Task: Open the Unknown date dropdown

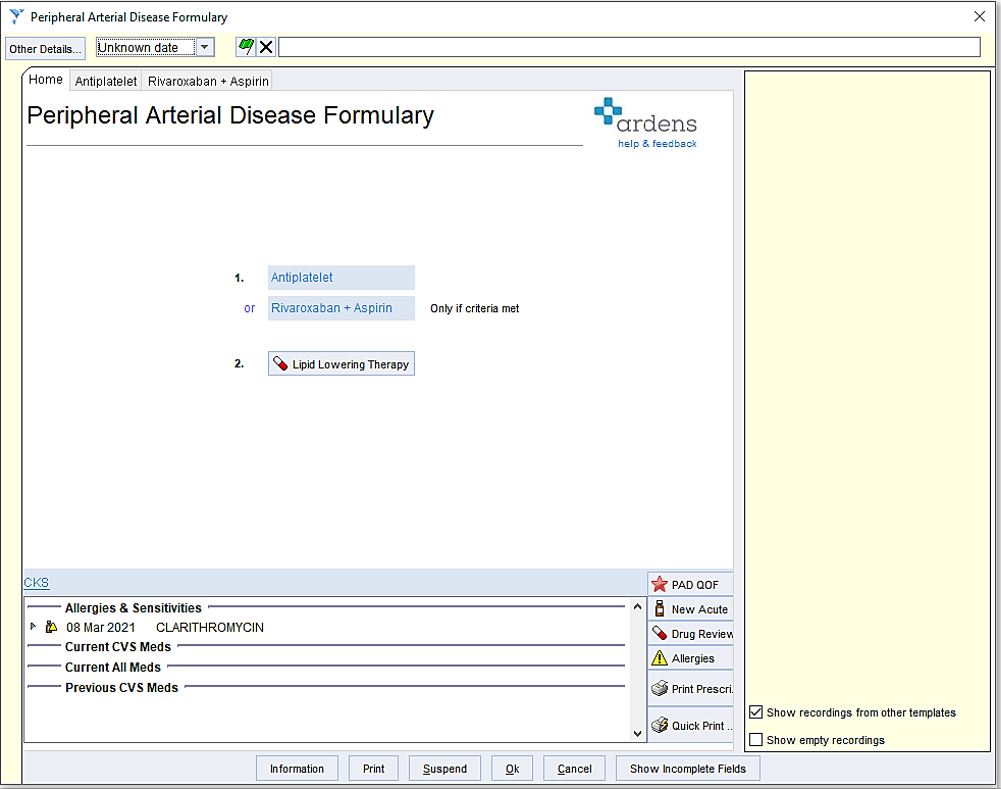Action: pyautogui.click(x=205, y=47)
